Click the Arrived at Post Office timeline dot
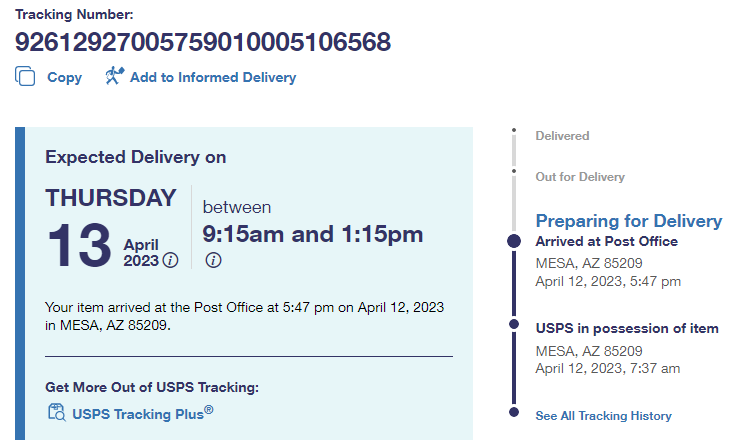The image size is (744, 440). pyautogui.click(x=514, y=241)
